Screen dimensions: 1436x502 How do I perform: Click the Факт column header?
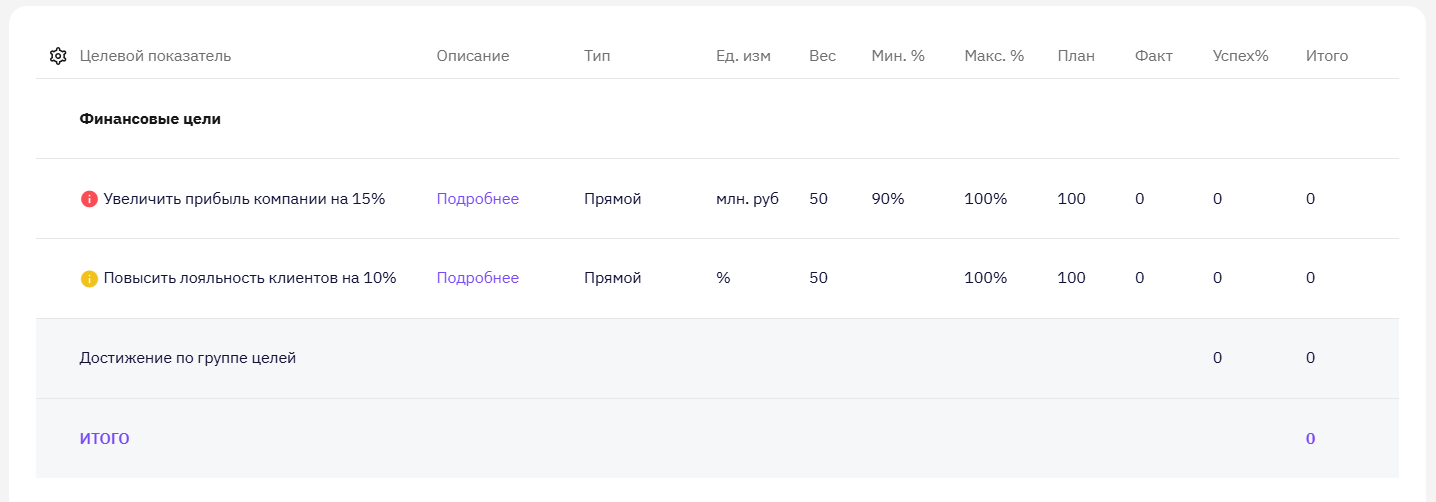[1154, 56]
